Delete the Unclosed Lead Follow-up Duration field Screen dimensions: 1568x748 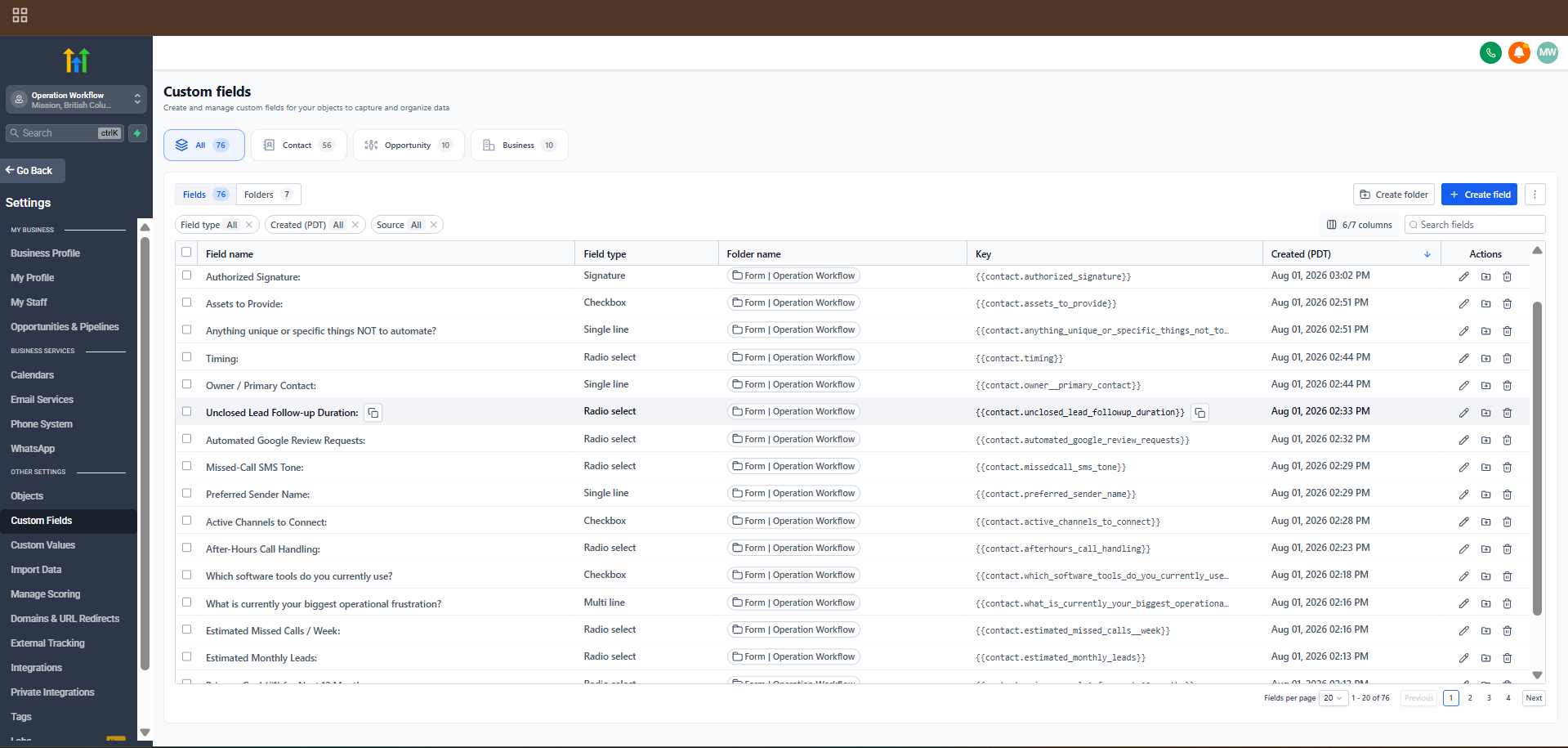[1508, 413]
